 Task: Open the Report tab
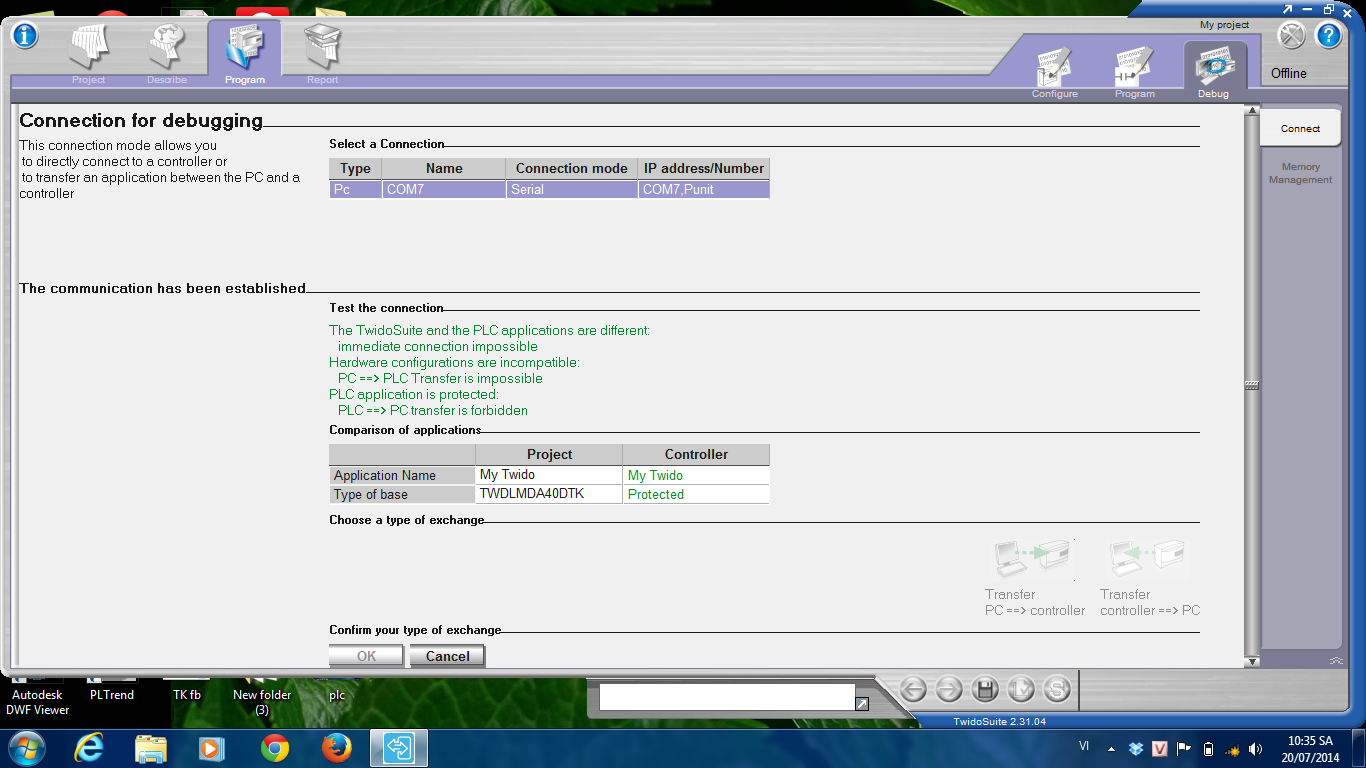(322, 52)
